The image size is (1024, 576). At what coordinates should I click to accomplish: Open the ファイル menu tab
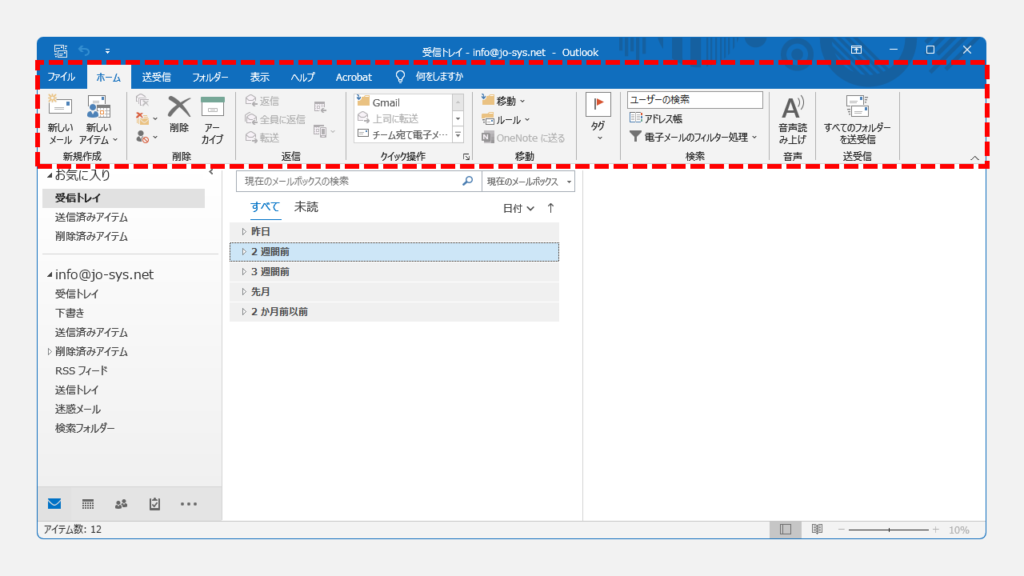coord(61,77)
